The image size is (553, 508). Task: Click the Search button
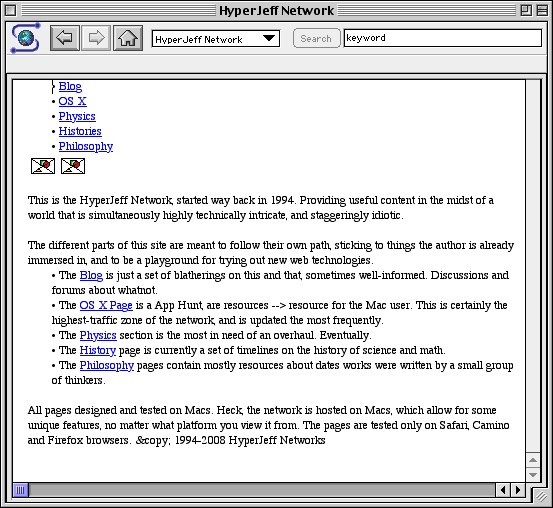coord(316,38)
